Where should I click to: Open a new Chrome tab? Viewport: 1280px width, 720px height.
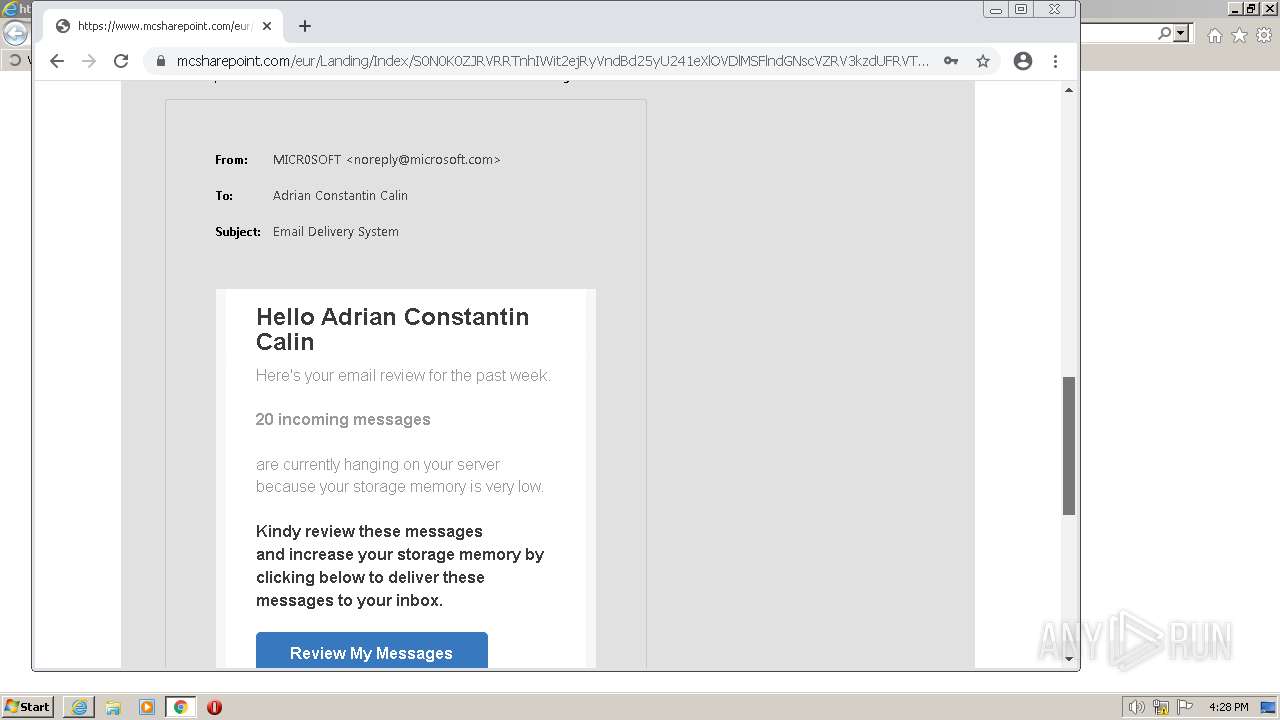coord(305,26)
